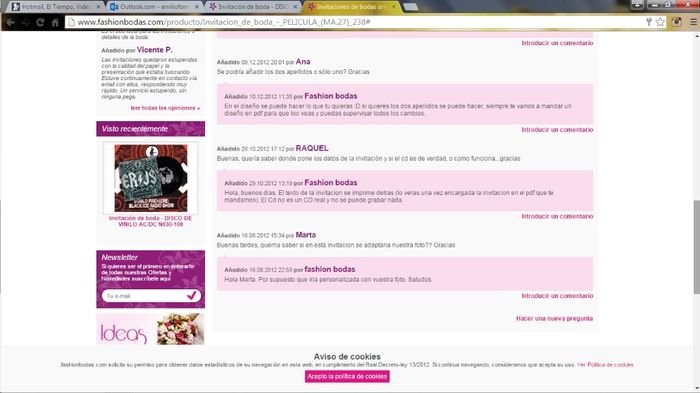Click the scrollbar down arrow
Screen dimensions: 700x393
696,389
